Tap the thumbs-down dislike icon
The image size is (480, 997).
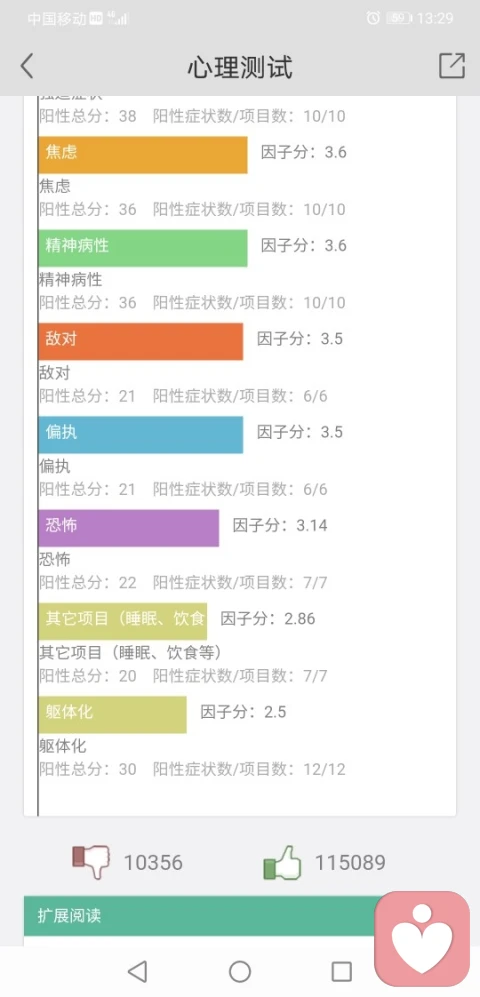click(x=91, y=862)
